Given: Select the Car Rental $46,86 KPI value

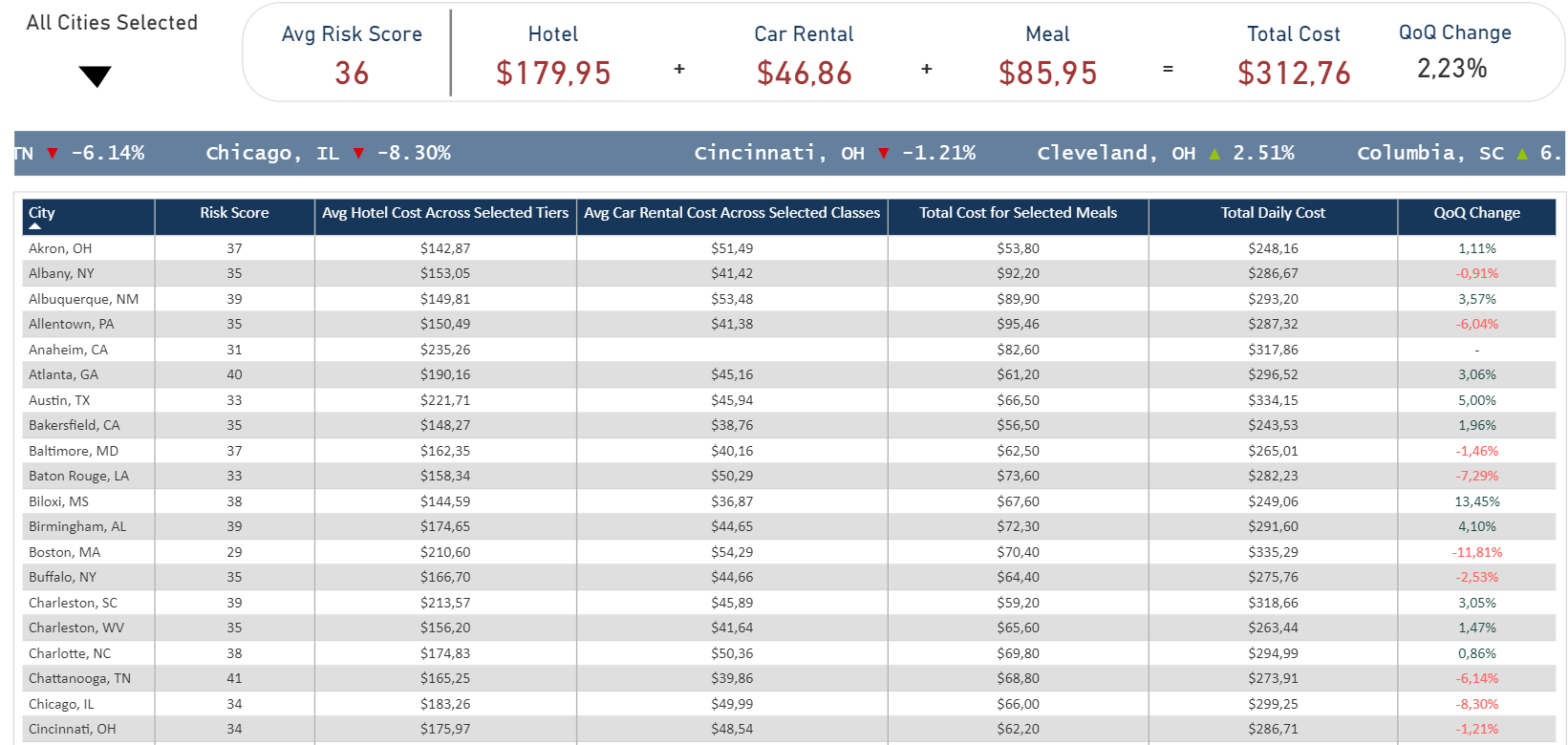Looking at the screenshot, I should (x=804, y=74).
